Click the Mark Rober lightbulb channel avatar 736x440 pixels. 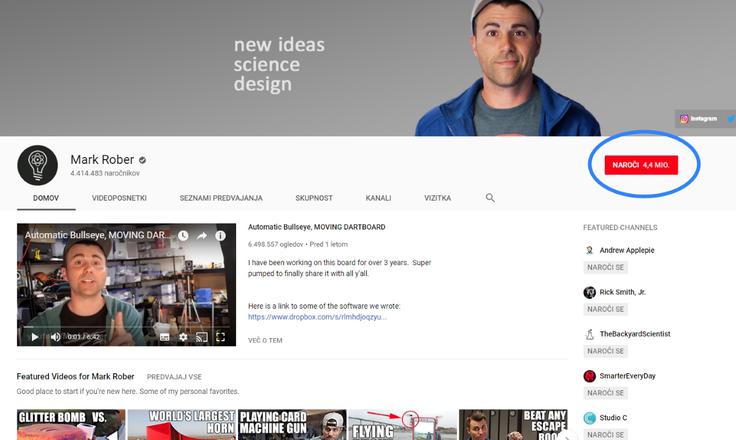(x=38, y=165)
